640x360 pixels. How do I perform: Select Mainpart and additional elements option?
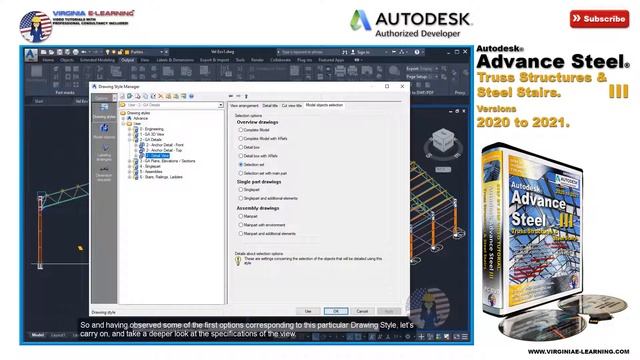tap(267, 234)
